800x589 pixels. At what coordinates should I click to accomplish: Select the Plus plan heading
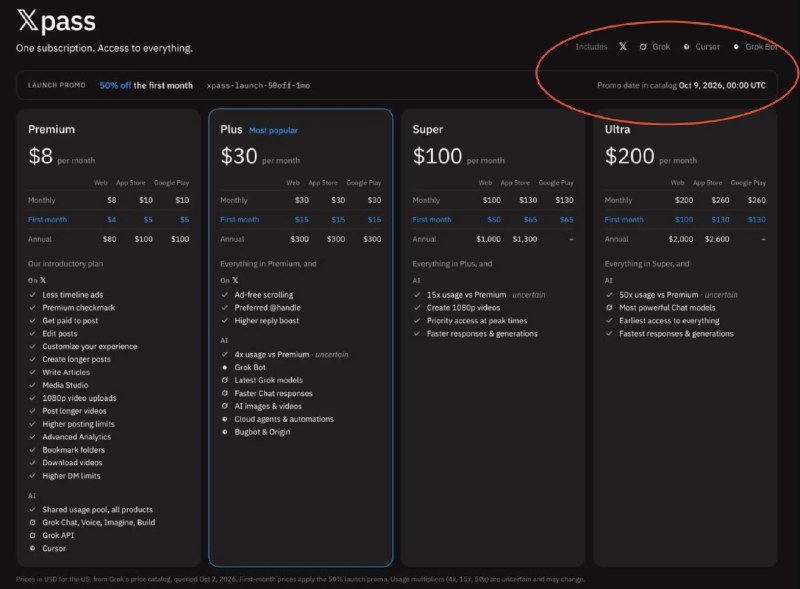pos(231,129)
